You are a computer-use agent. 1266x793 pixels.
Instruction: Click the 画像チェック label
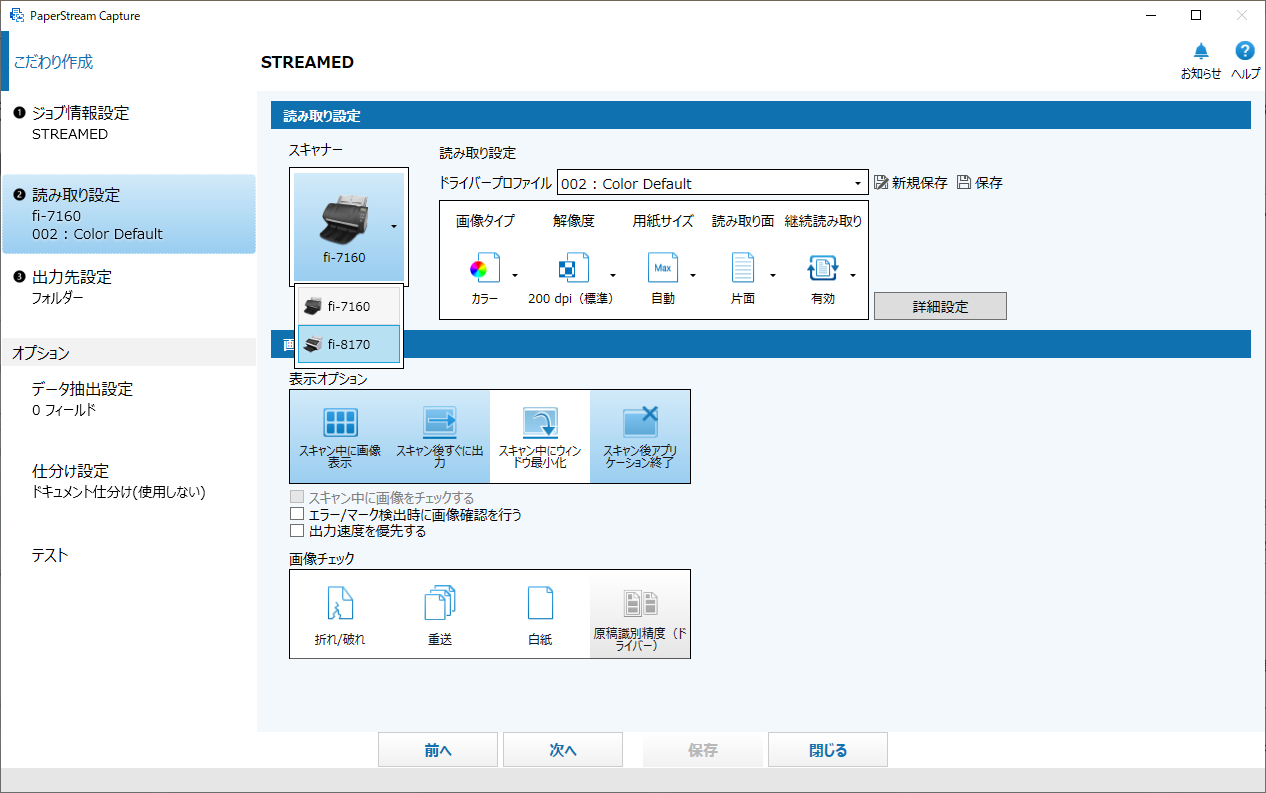pyautogui.click(x=322, y=558)
